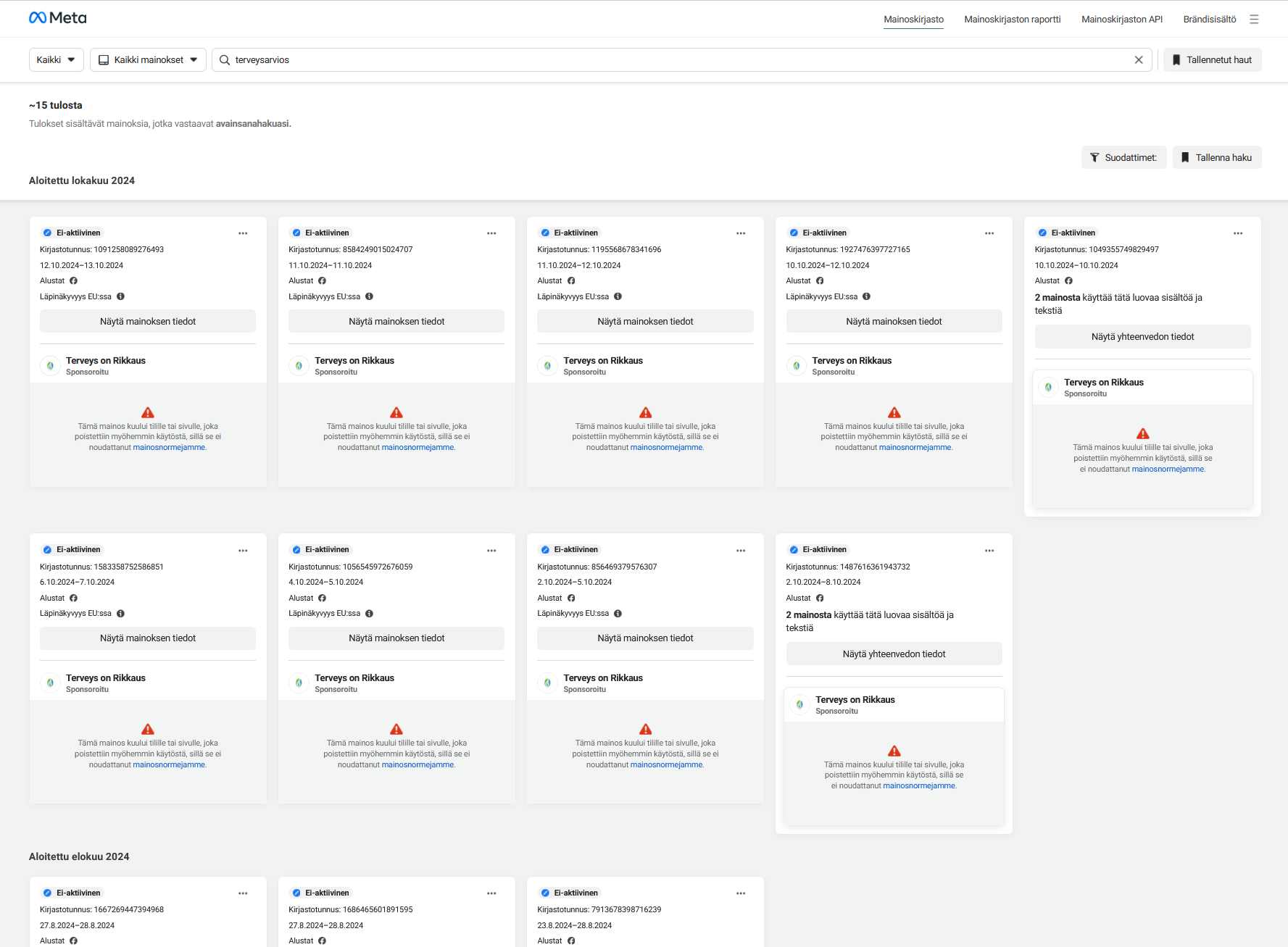Image resolution: width=1288 pixels, height=947 pixels.
Task: Open options menu for ad 7913678398716239
Action: point(741,893)
